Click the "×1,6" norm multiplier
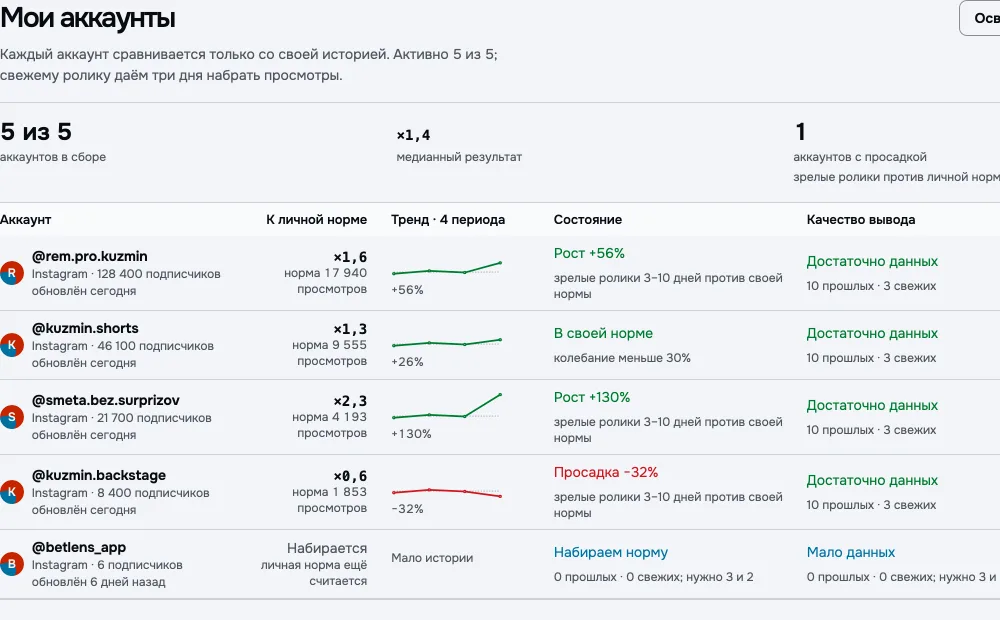The width and height of the screenshot is (1000, 620). coord(350,257)
